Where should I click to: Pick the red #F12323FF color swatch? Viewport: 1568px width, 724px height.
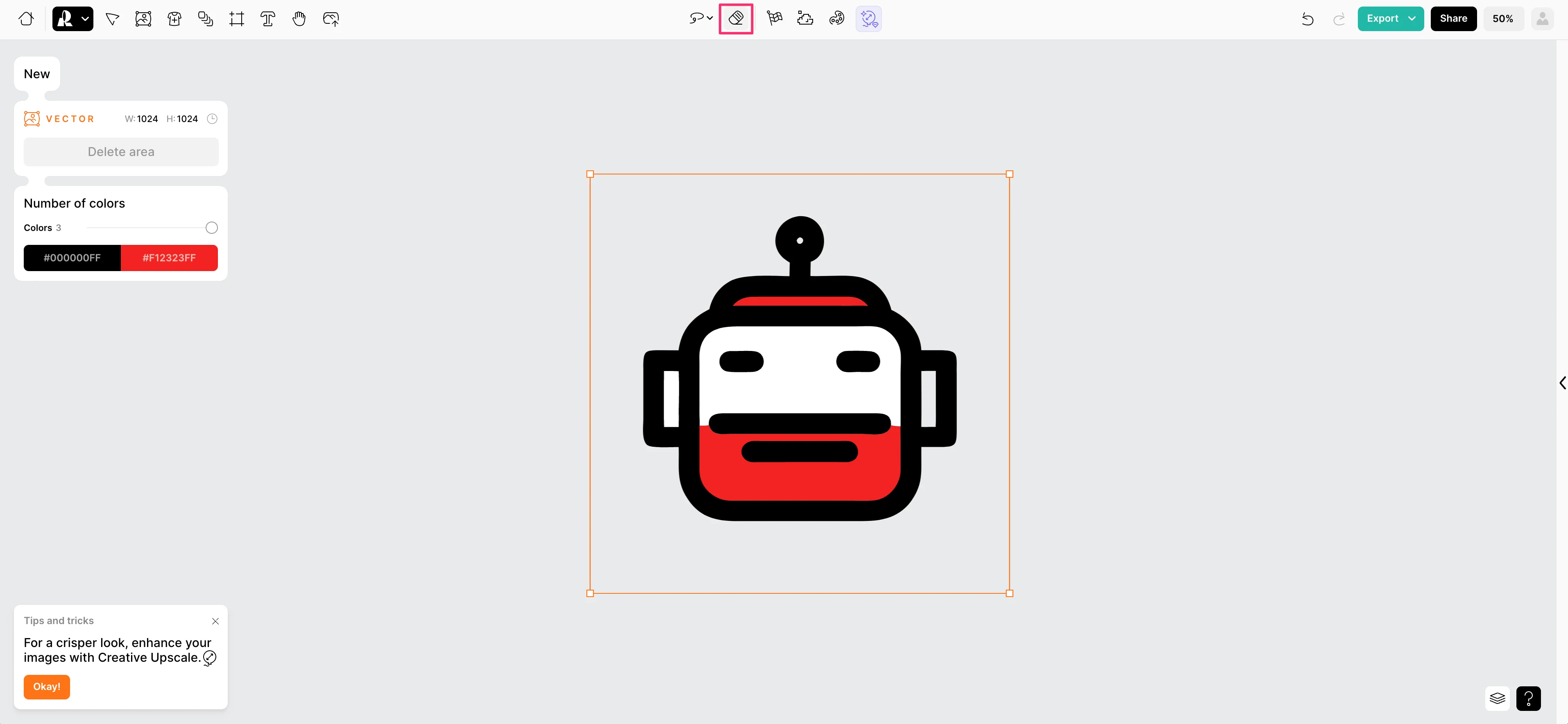pos(169,258)
